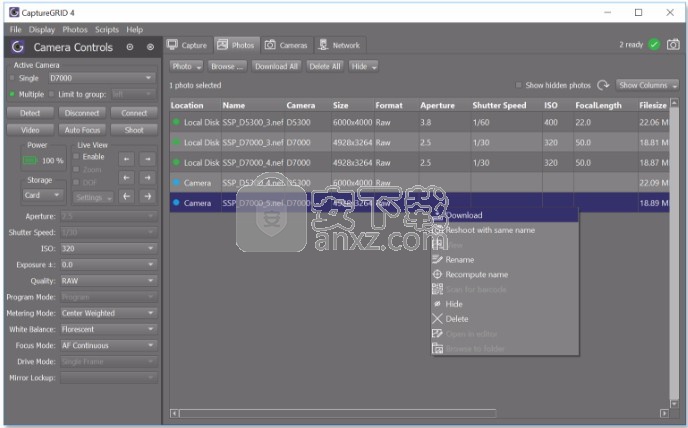Click blue status dot of SSP_D7000_5.nef row
Image resolution: width=688 pixels, height=428 pixels.
[x=176, y=203]
